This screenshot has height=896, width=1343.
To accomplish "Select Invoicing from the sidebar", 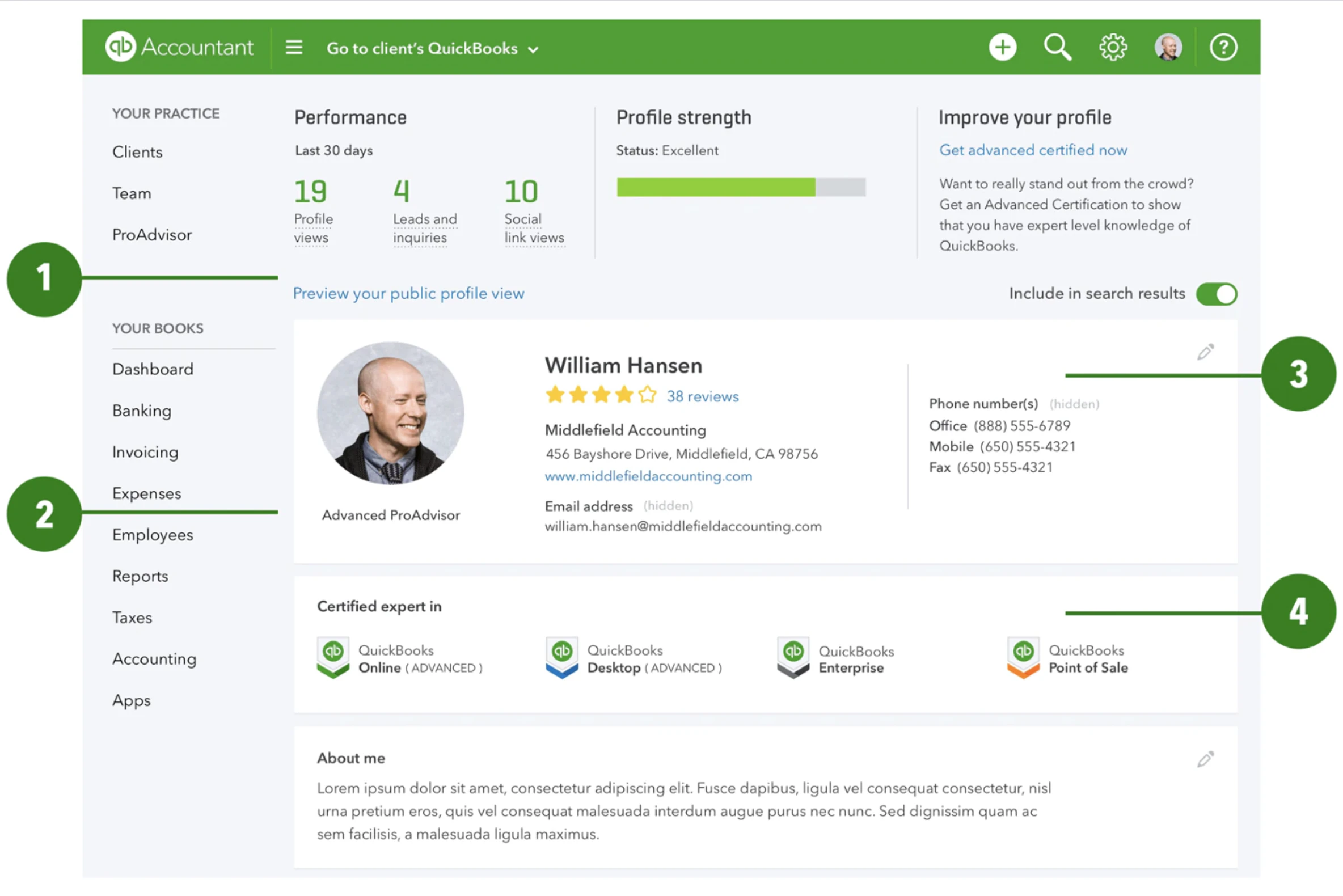I will pyautogui.click(x=145, y=452).
